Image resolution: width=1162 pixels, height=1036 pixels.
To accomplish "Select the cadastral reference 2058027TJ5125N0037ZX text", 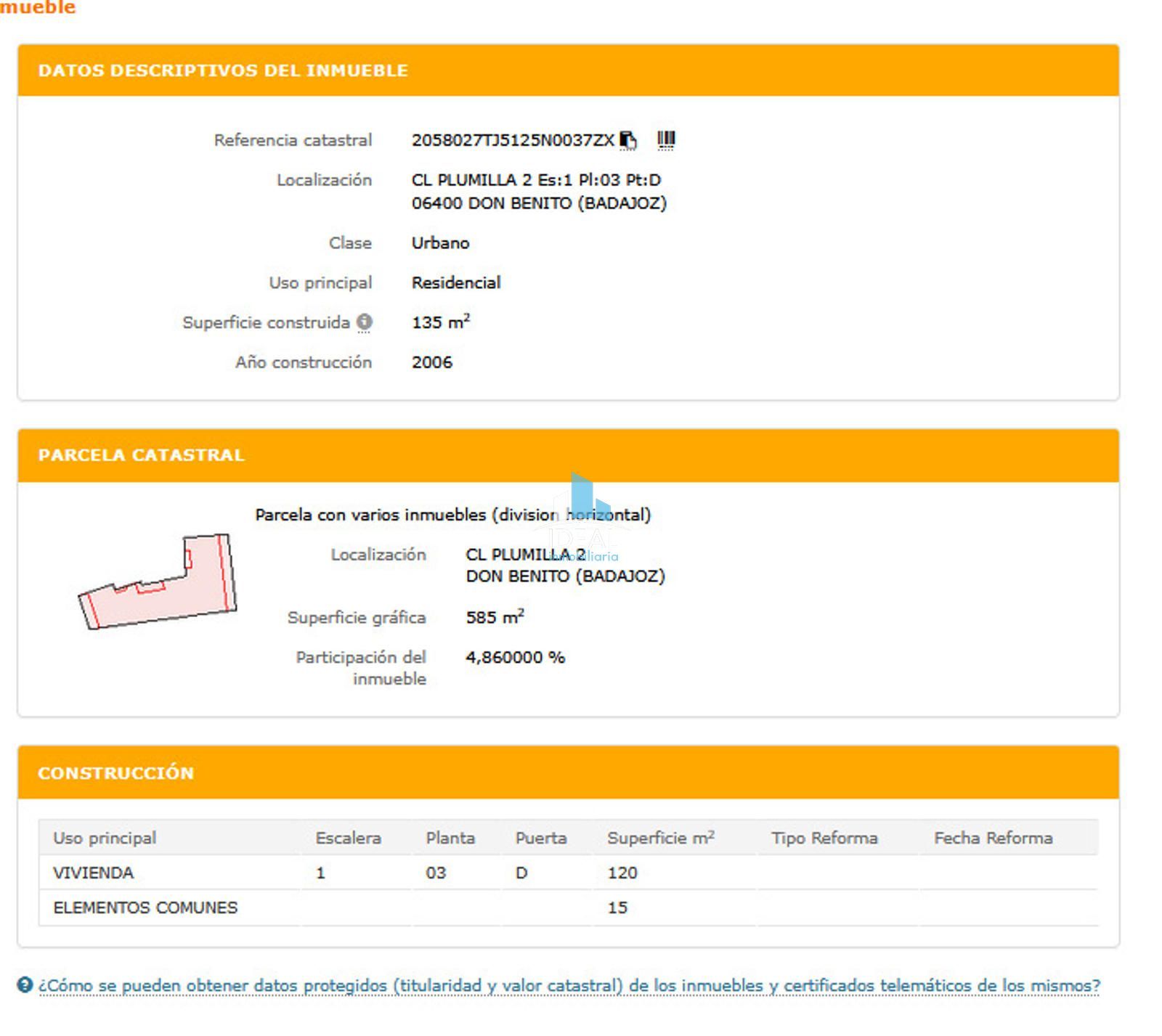I will coord(513,140).
